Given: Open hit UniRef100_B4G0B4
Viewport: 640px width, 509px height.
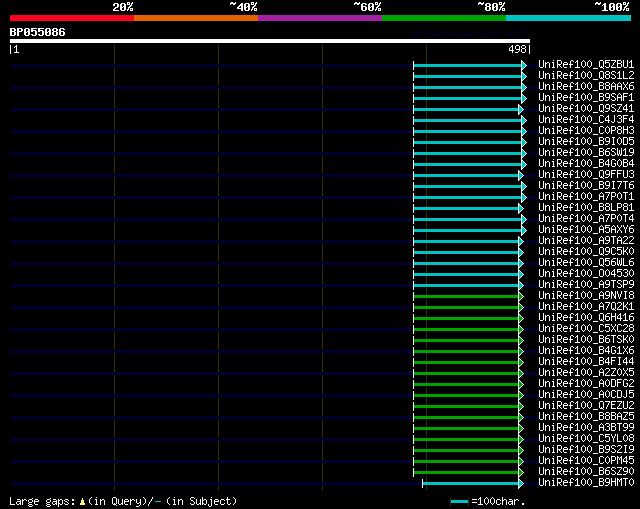Looking at the screenshot, I should click(x=586, y=163).
